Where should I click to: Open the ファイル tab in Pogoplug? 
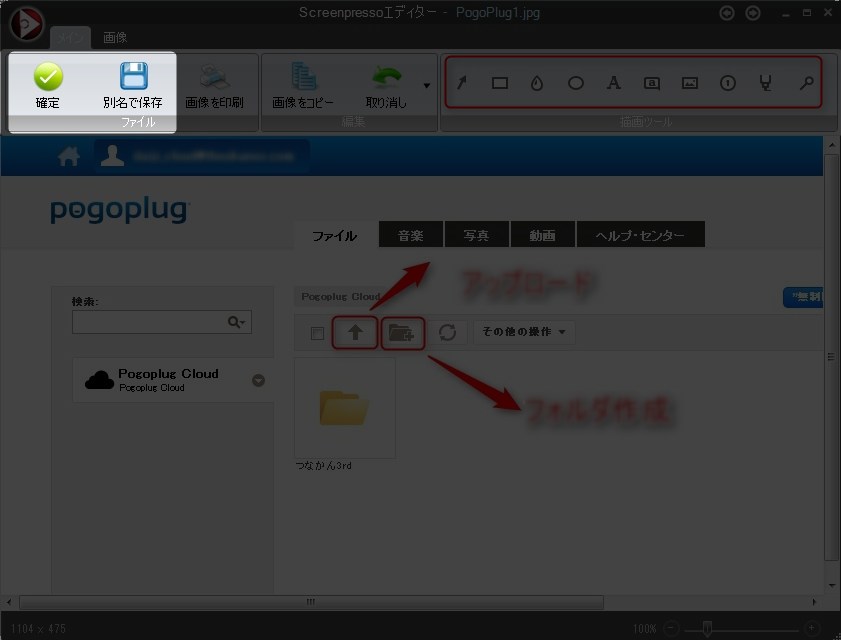[335, 235]
